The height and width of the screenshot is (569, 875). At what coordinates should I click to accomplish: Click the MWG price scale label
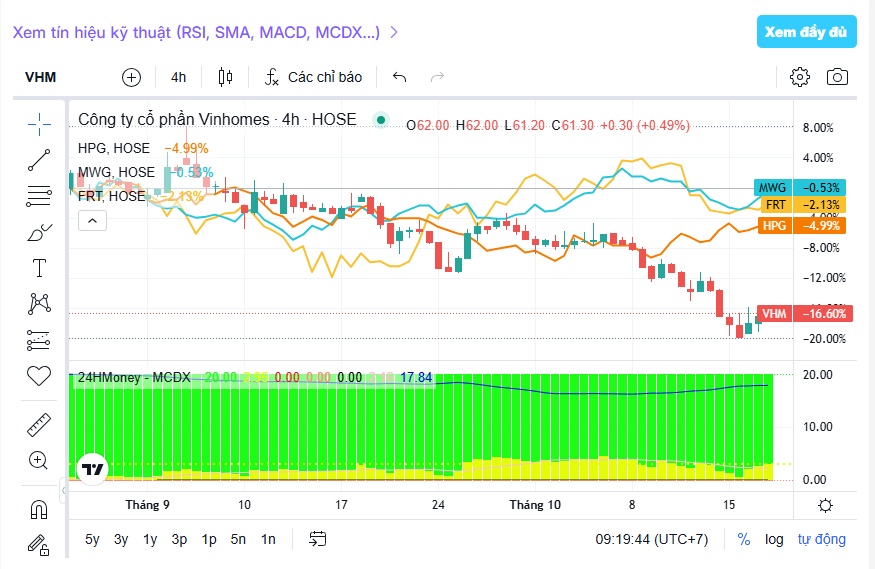(800, 187)
